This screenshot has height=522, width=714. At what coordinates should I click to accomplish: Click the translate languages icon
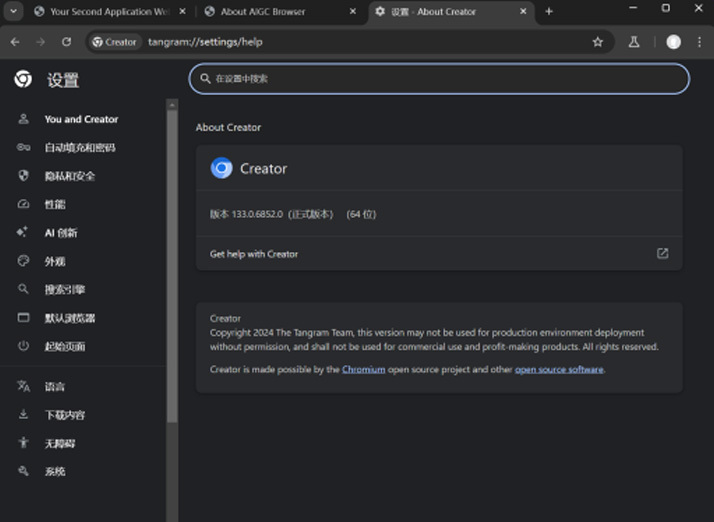(x=23, y=386)
